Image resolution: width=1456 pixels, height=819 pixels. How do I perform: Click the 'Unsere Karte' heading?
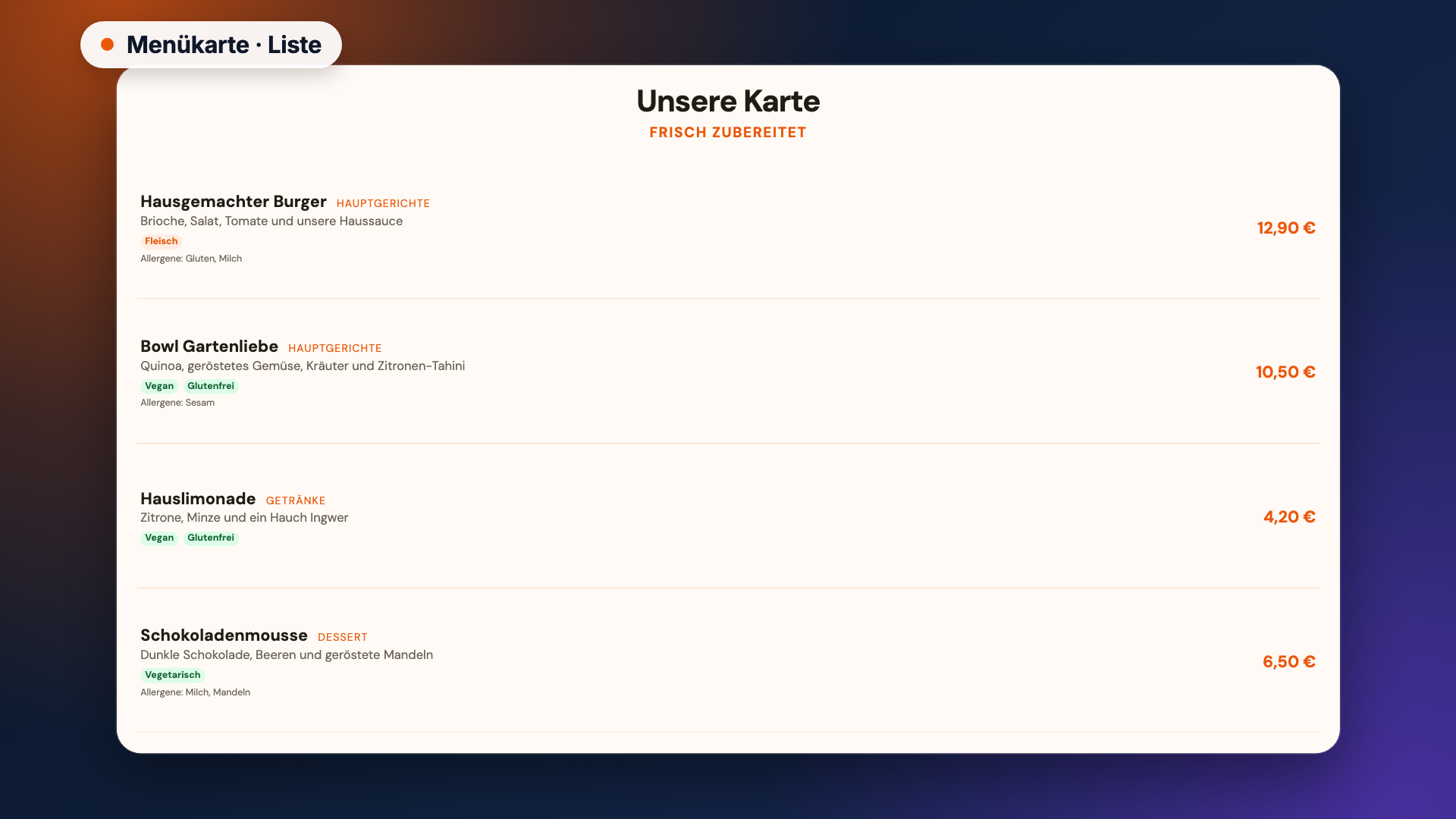coord(728,101)
